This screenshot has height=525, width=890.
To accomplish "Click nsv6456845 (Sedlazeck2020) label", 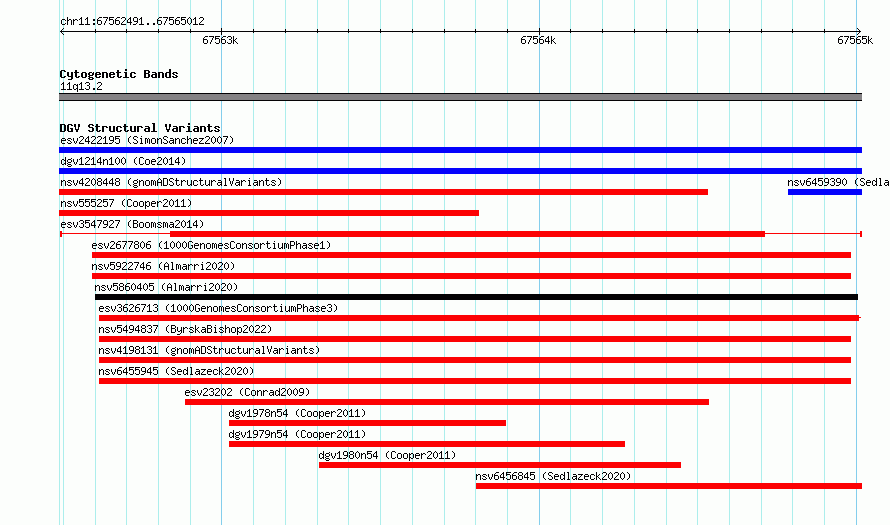I will 553,476.
